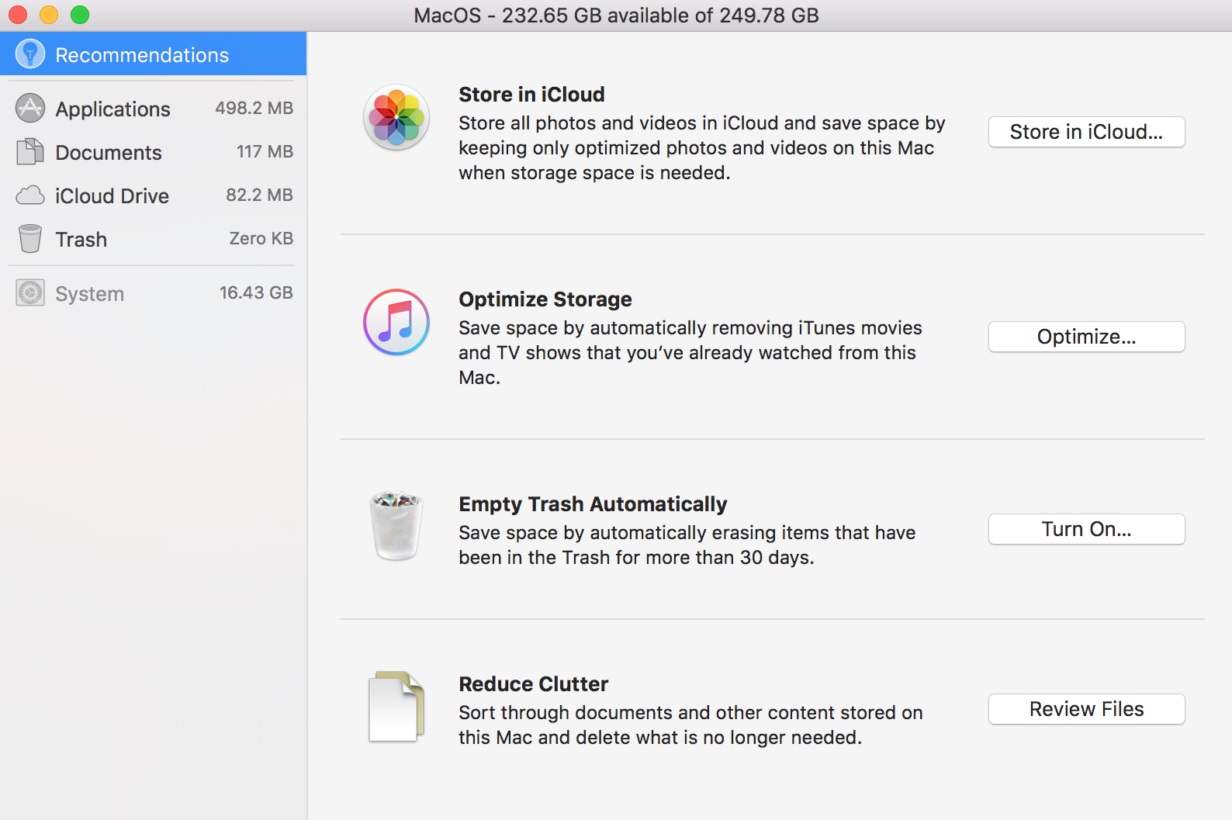Zoom the window with the green button
The image size is (1232, 820).
tap(80, 15)
